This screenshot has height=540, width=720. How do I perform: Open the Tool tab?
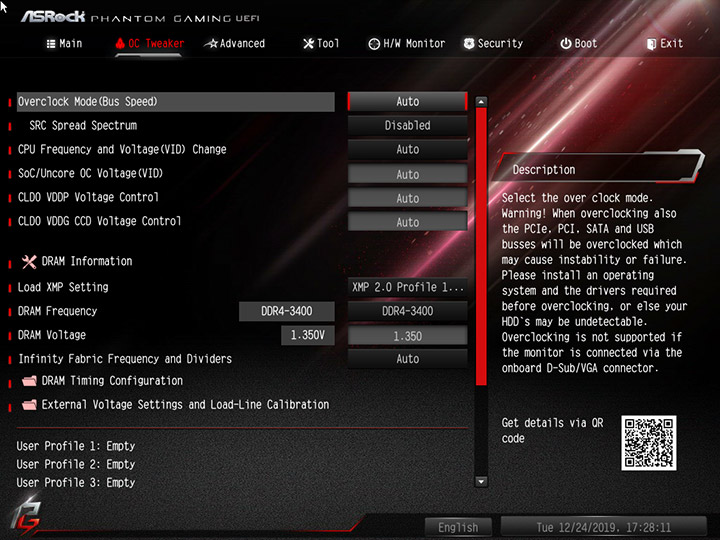(321, 44)
